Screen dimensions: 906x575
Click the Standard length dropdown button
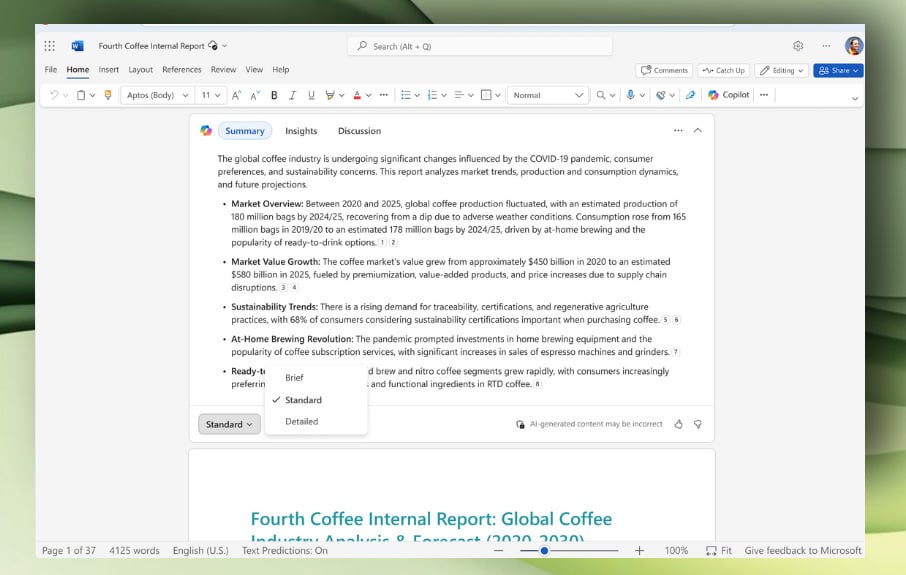point(229,424)
